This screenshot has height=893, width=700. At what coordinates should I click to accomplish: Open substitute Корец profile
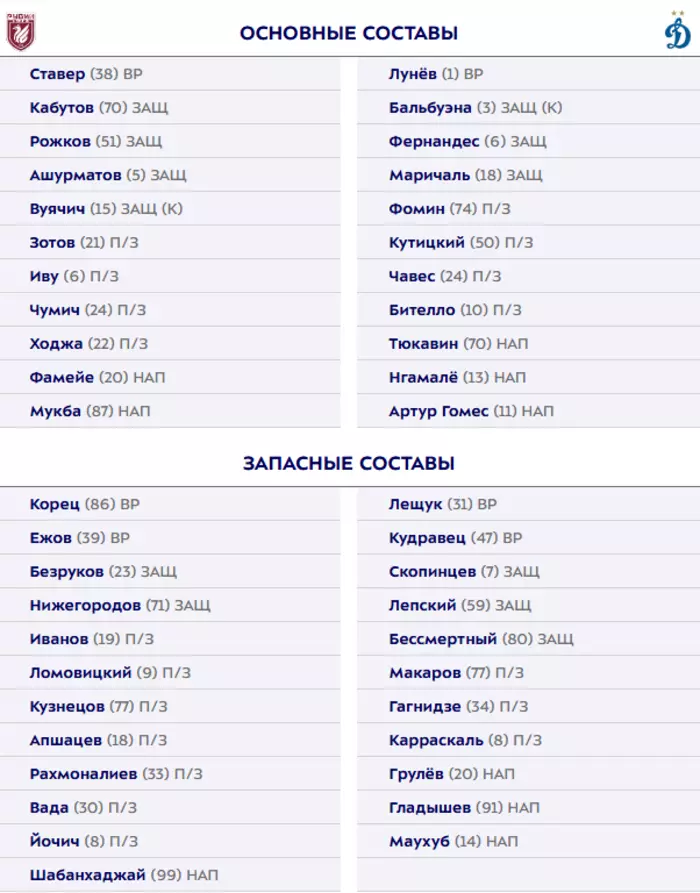55,505
